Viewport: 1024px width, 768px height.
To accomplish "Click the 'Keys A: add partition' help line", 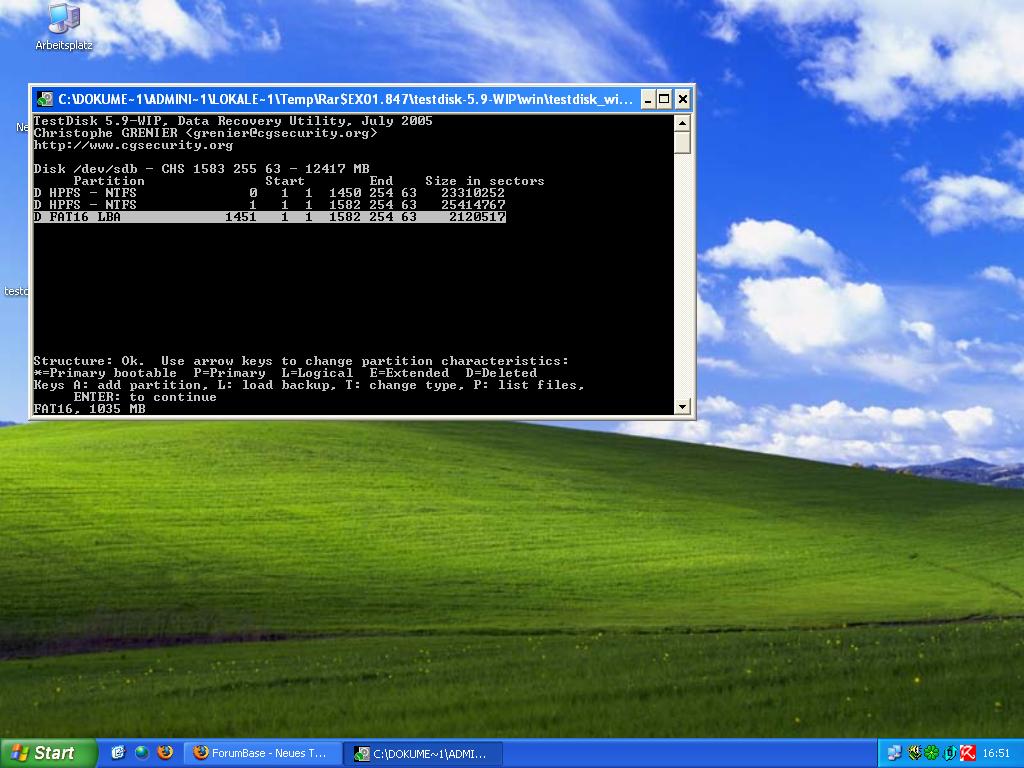I will (309, 385).
